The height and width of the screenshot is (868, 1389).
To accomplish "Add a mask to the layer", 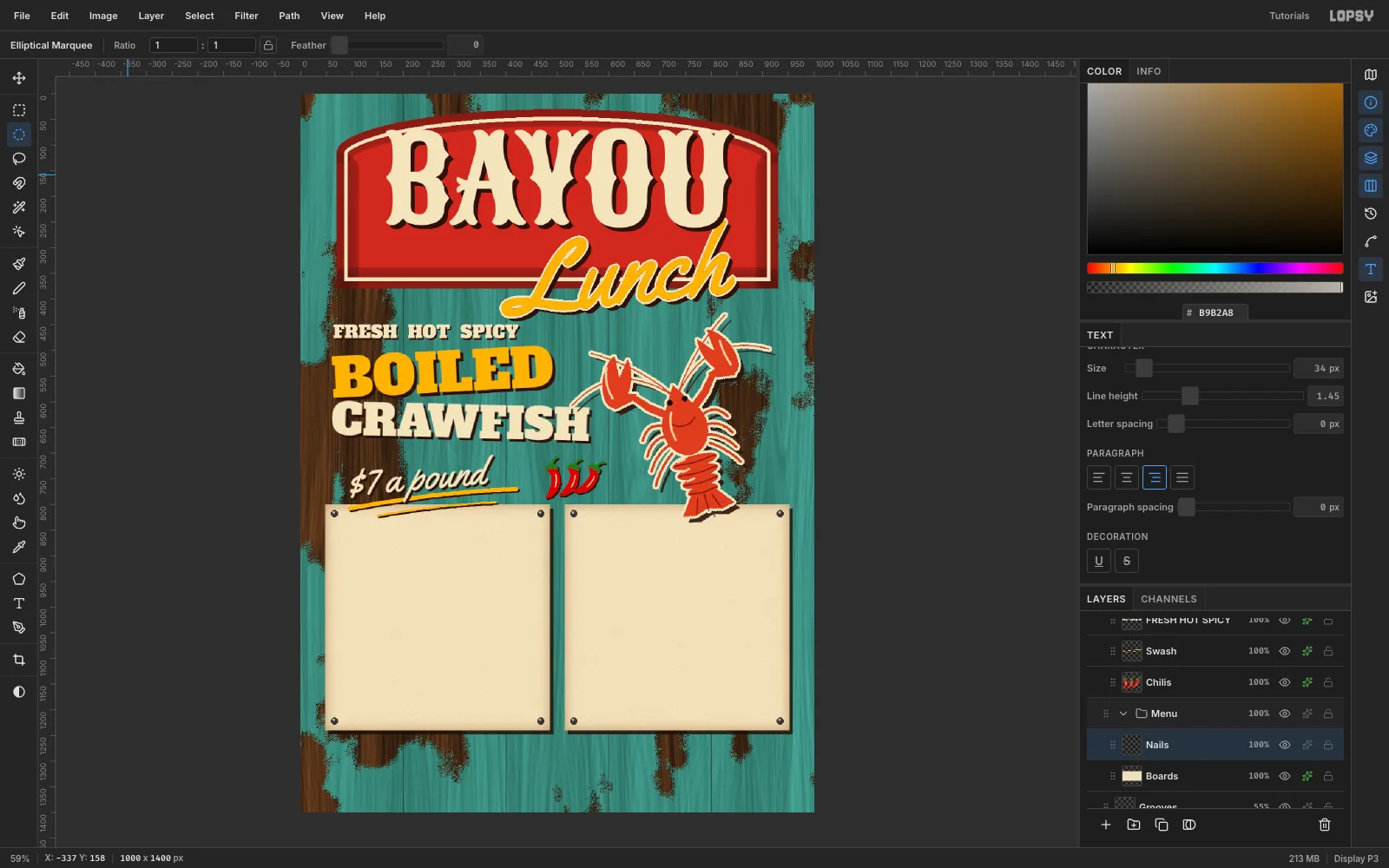I will 1189,825.
